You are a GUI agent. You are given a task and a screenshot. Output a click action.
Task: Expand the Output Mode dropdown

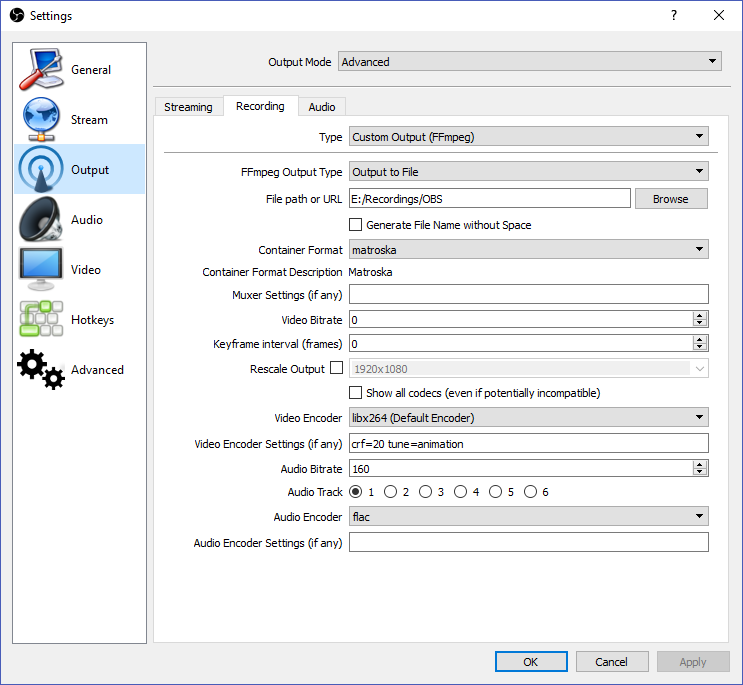[529, 62]
